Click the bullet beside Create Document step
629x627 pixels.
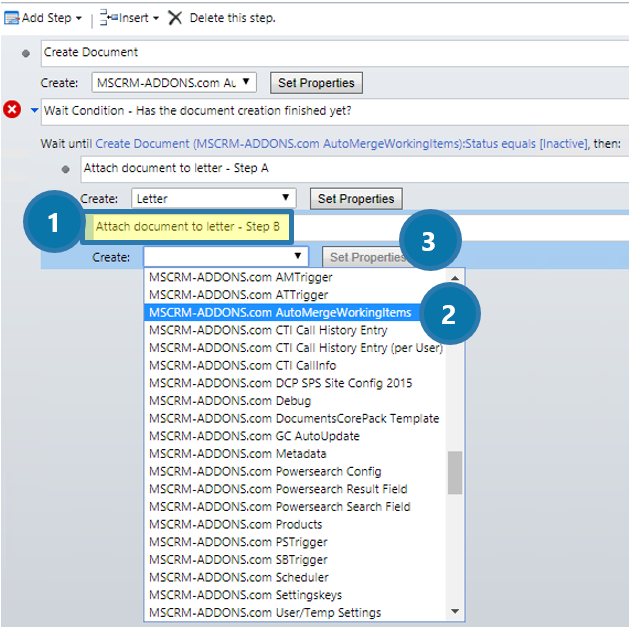click(26, 53)
